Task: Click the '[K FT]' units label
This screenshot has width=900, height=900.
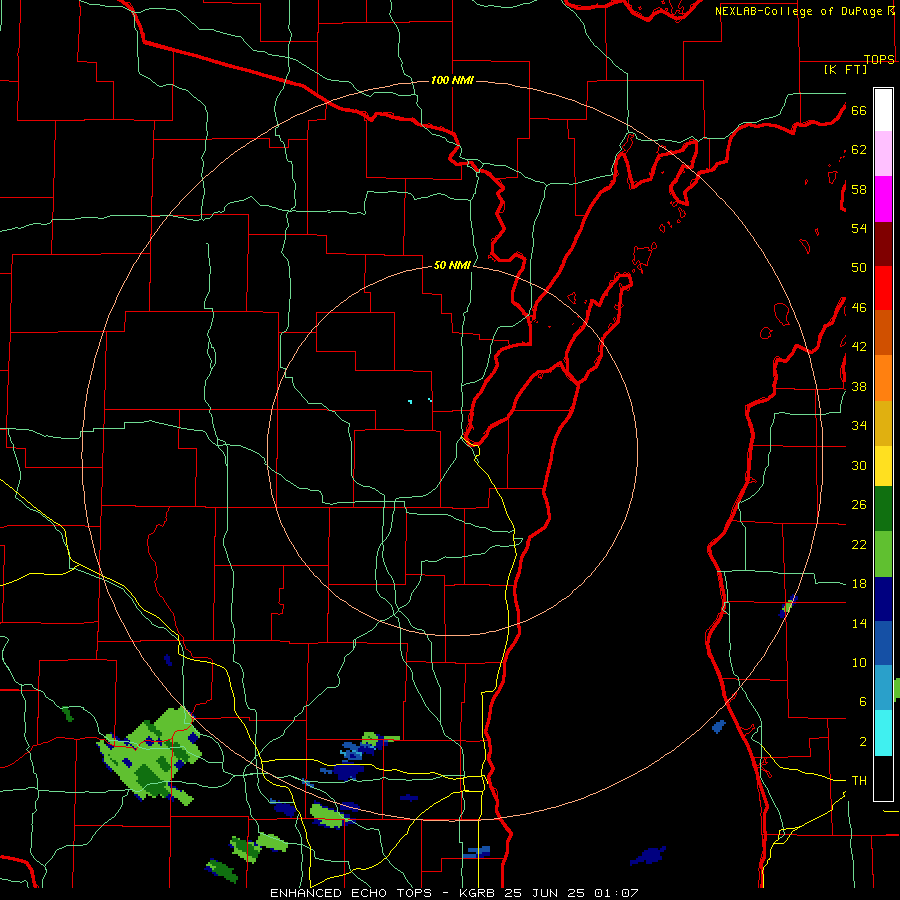Action: tap(845, 69)
